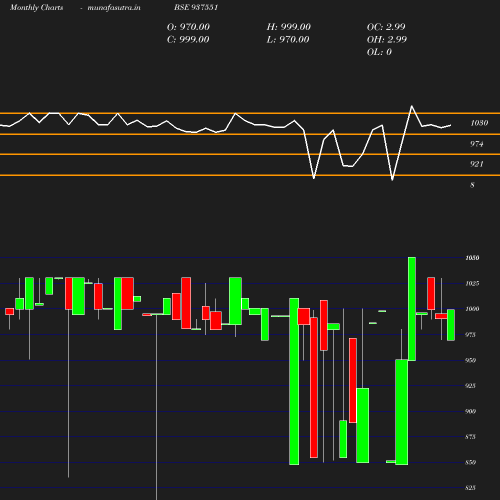The height and width of the screenshot is (500, 500).
Task: Click the "850" price axis label
Action: click(470, 462)
